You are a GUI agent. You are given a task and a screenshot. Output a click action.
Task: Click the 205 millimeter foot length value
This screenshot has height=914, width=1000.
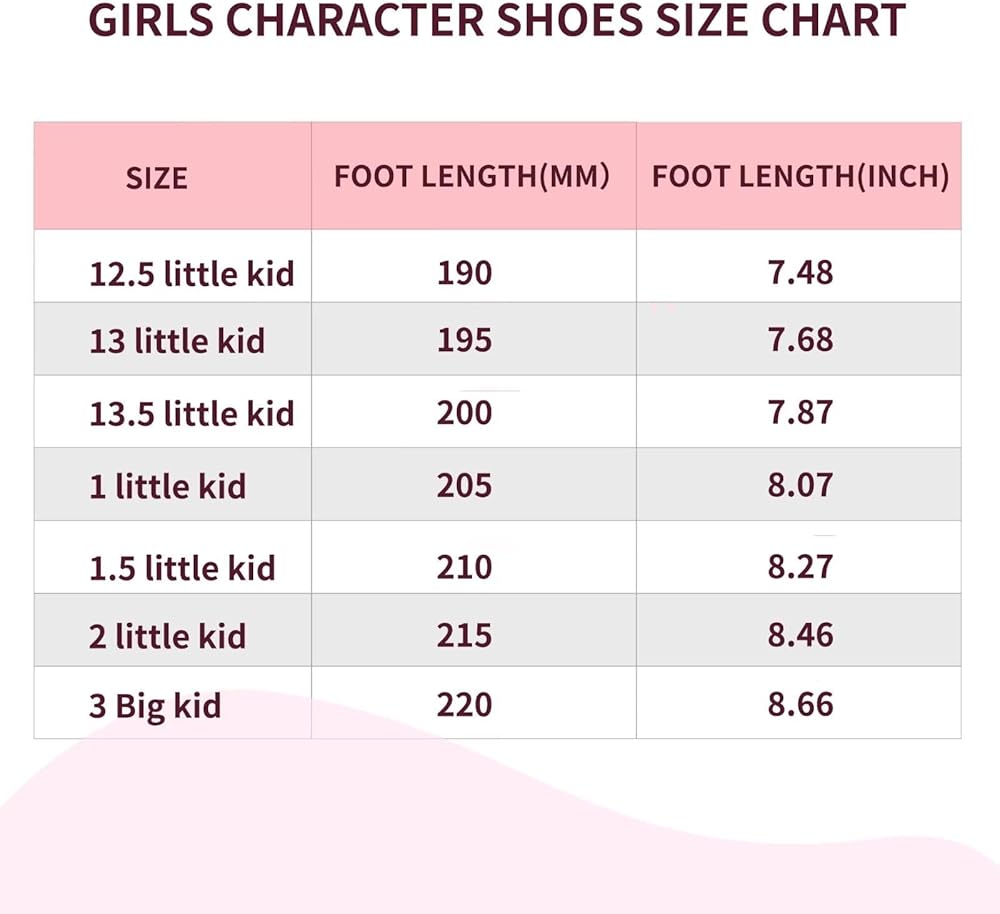[464, 485]
